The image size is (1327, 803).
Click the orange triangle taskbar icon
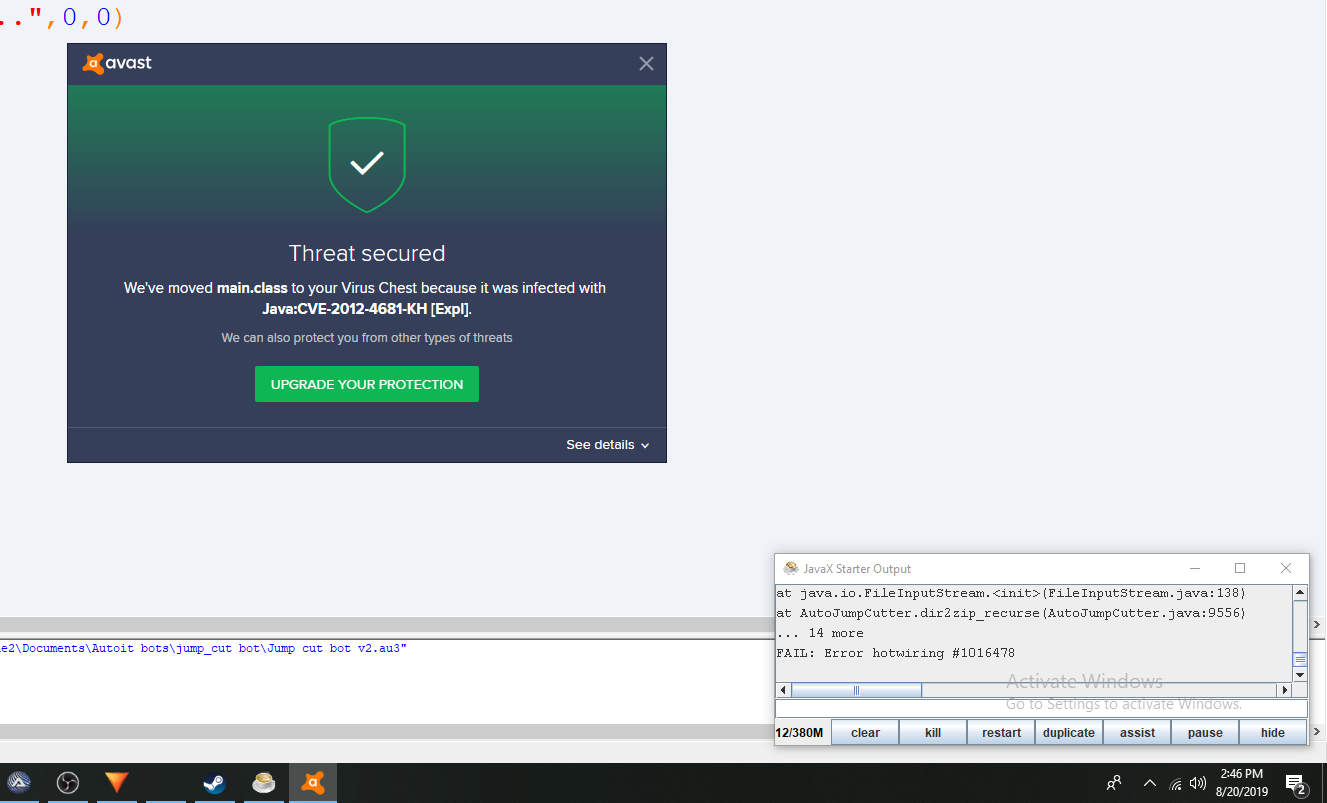[x=117, y=783]
